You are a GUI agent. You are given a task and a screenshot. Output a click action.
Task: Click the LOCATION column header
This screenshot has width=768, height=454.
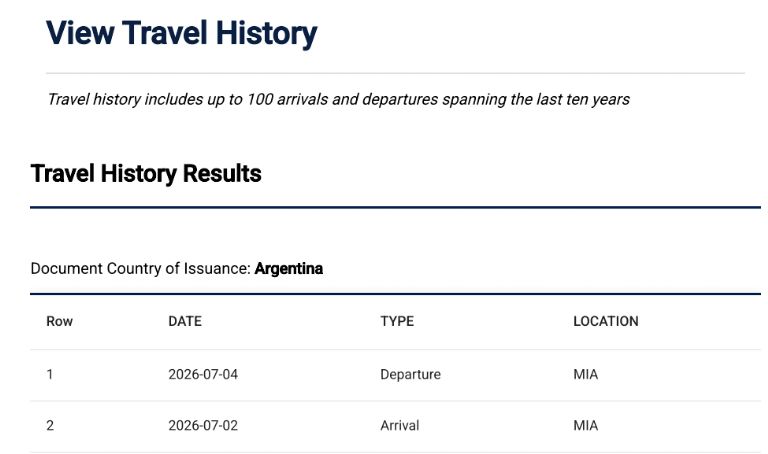coord(606,321)
